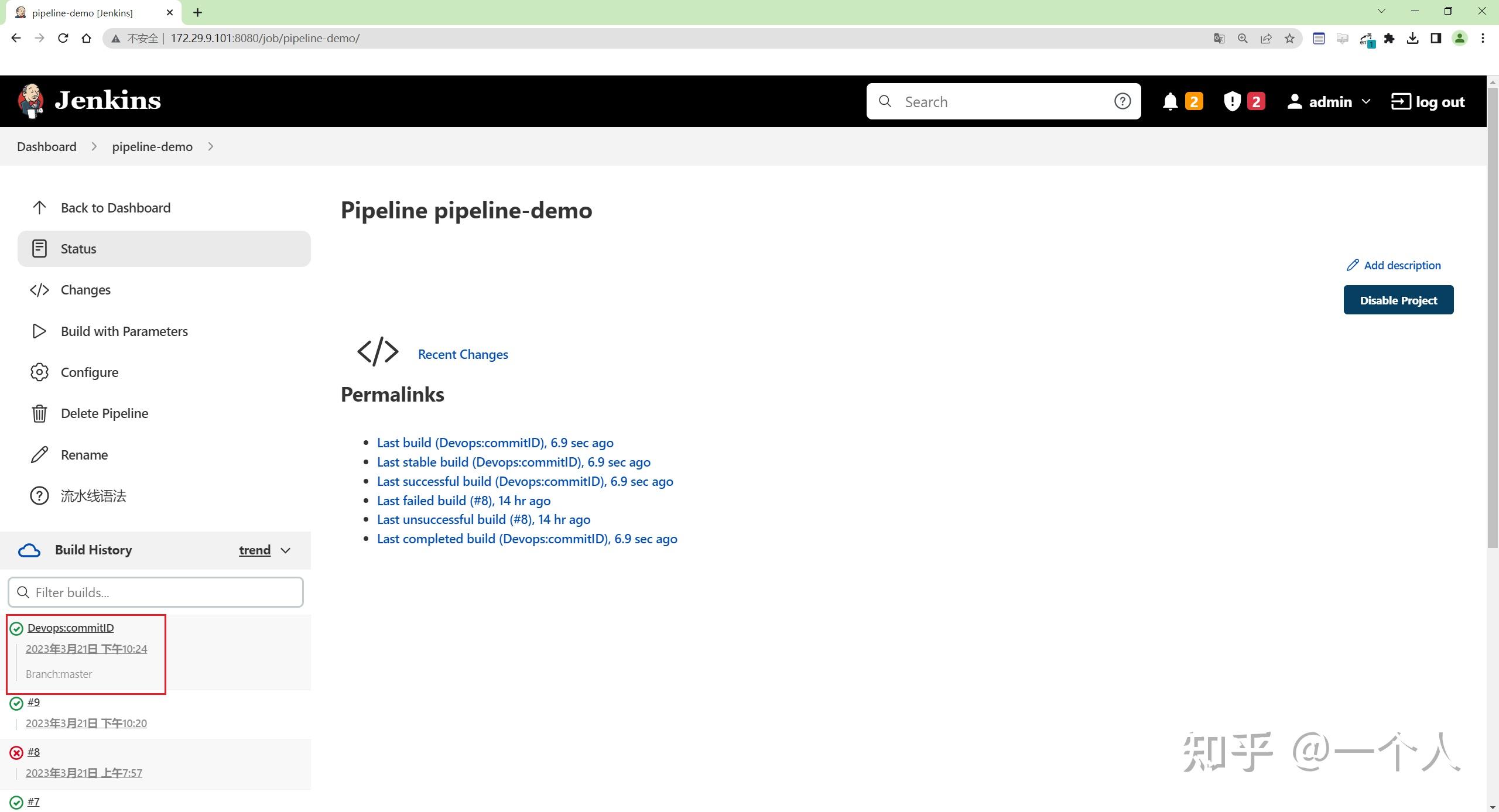
Task: Expand the admin user dropdown
Action: [x=1366, y=102]
